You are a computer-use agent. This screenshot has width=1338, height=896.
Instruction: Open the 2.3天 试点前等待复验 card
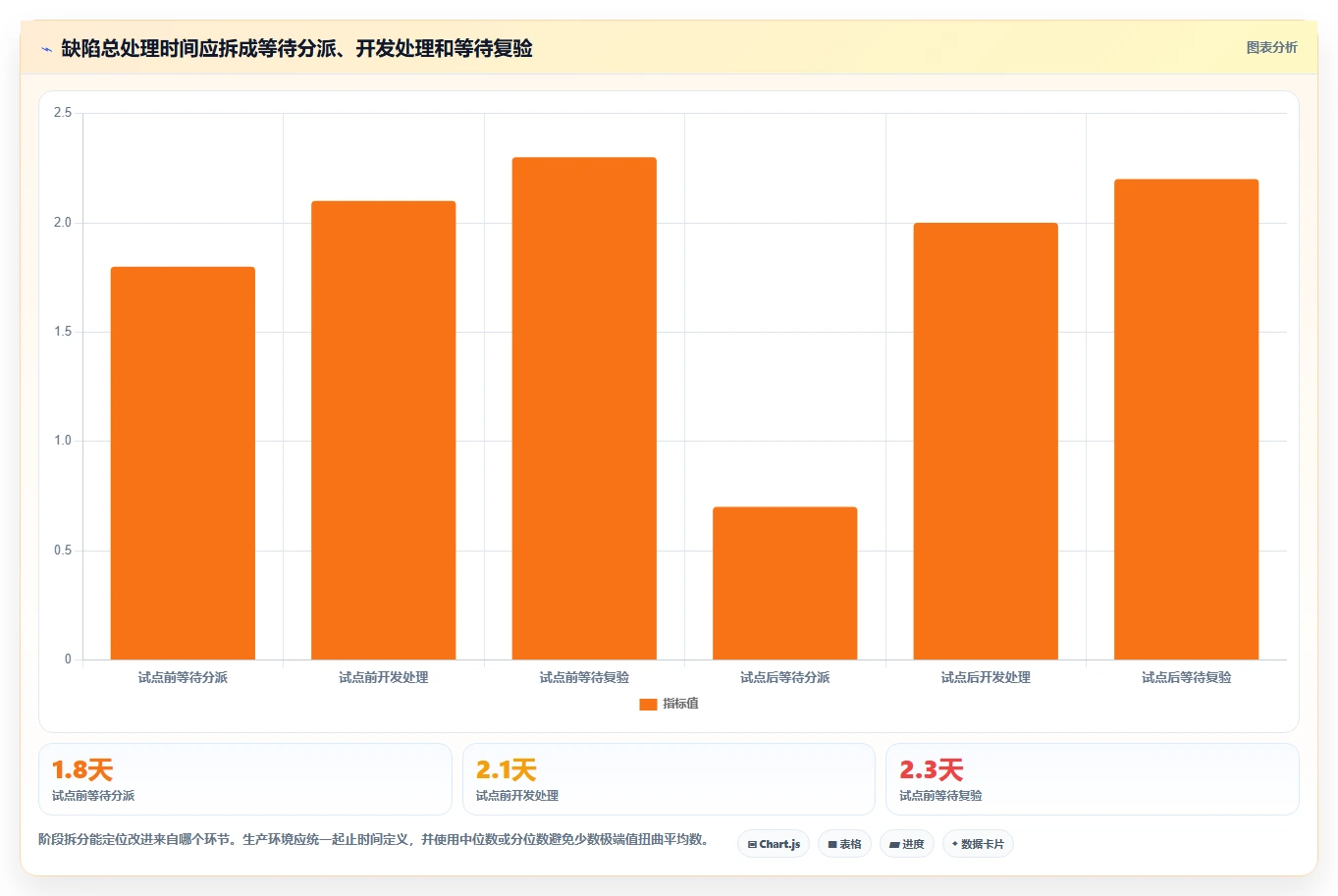[1093, 779]
